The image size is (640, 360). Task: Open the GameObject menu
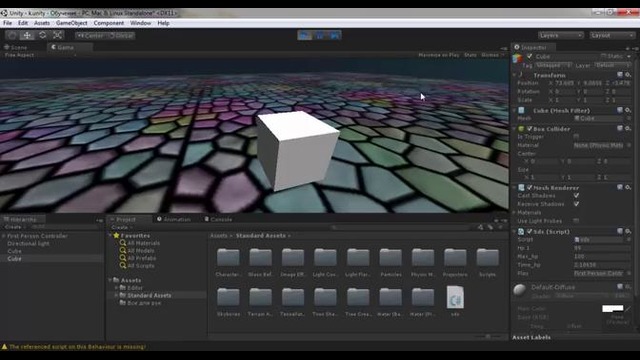point(71,23)
